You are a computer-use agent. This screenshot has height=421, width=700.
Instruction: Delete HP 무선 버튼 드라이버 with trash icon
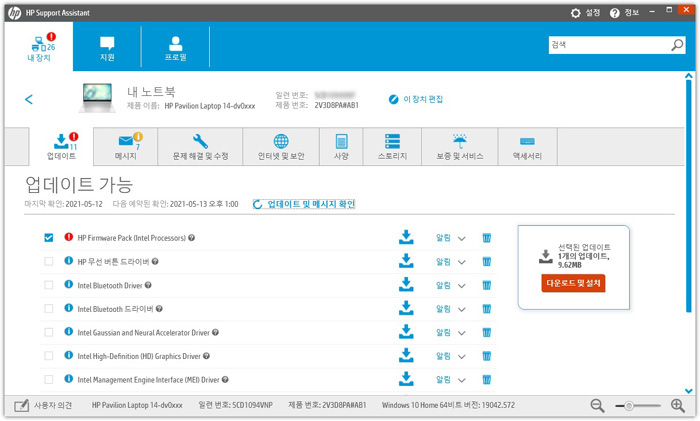coord(487,262)
